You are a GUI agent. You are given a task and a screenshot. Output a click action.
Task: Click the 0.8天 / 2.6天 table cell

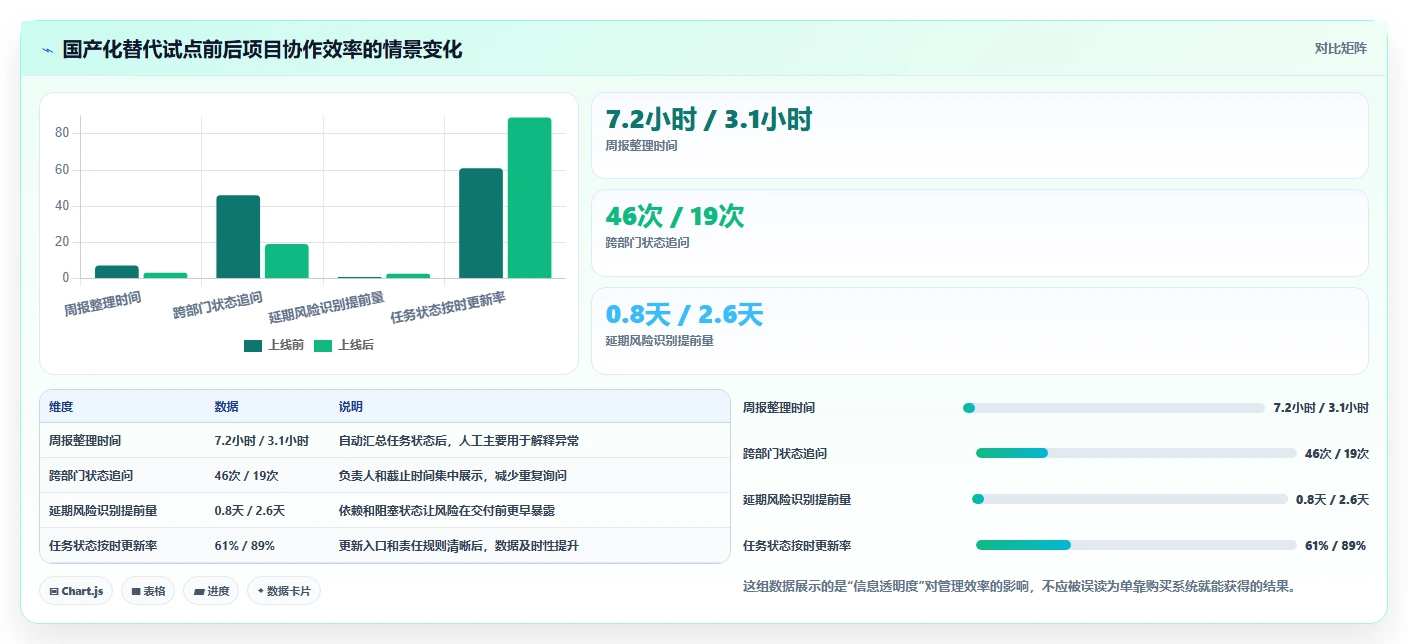pos(249,510)
